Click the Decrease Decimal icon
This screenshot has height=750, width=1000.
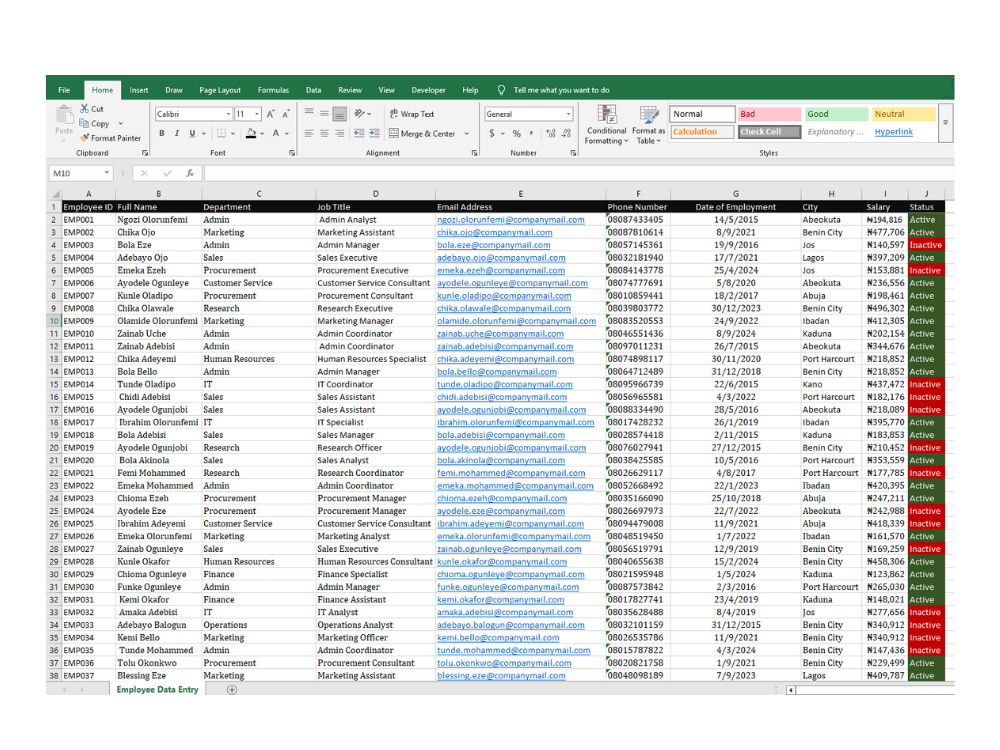click(566, 133)
